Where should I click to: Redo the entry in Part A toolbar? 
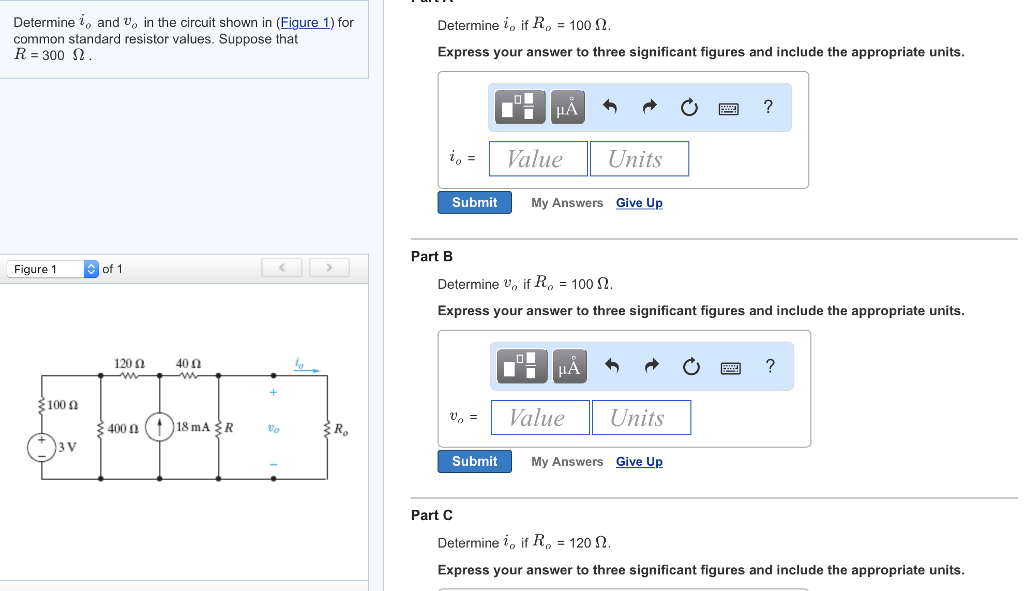click(650, 107)
